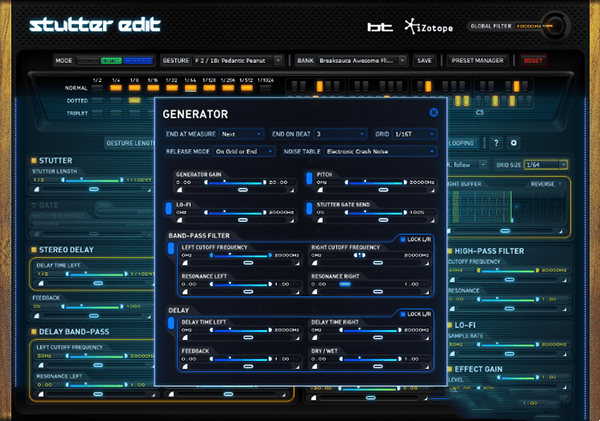Close the Generator panel
Viewport: 600px width, 421px height.
[x=433, y=113]
